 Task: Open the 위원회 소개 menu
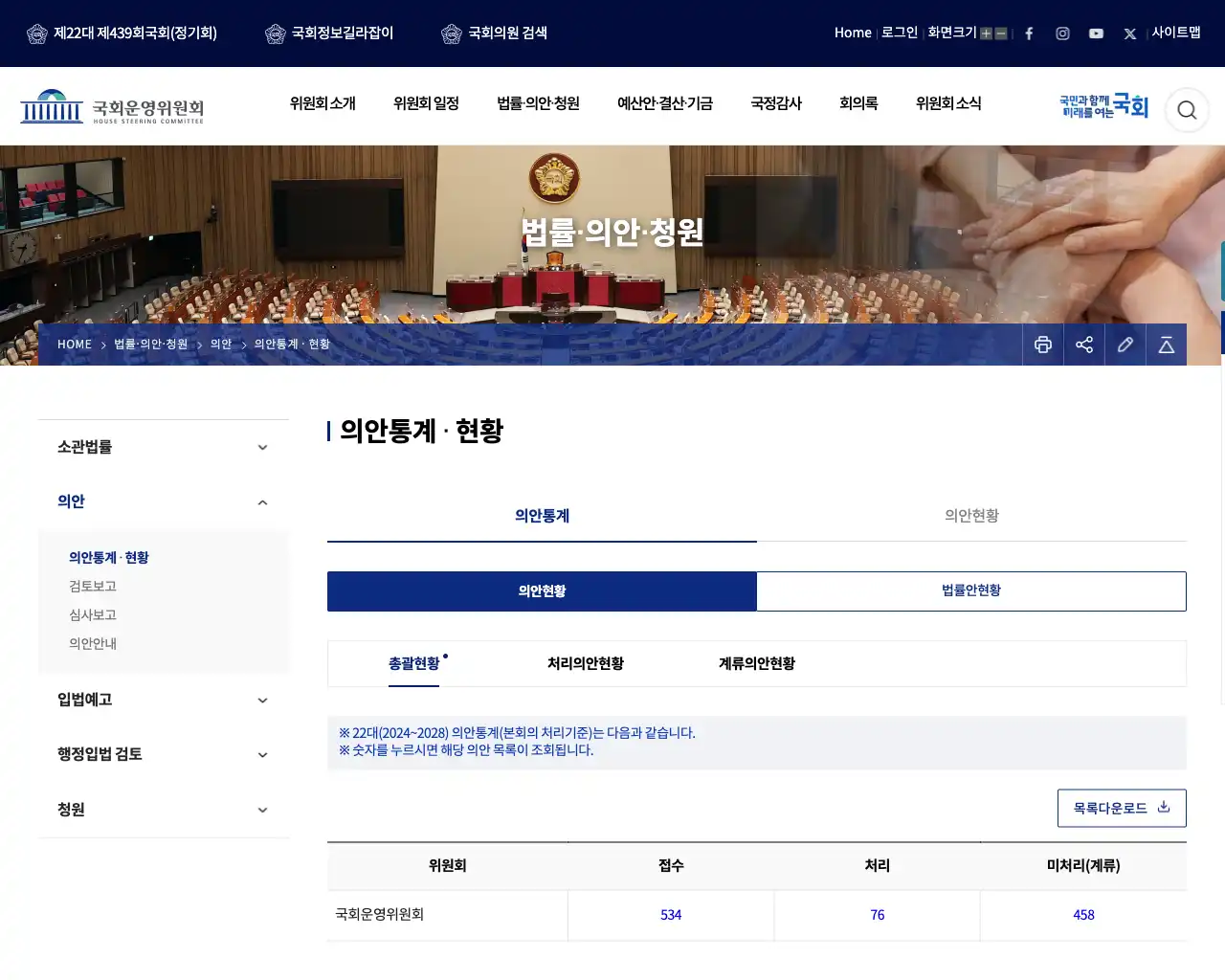323,103
